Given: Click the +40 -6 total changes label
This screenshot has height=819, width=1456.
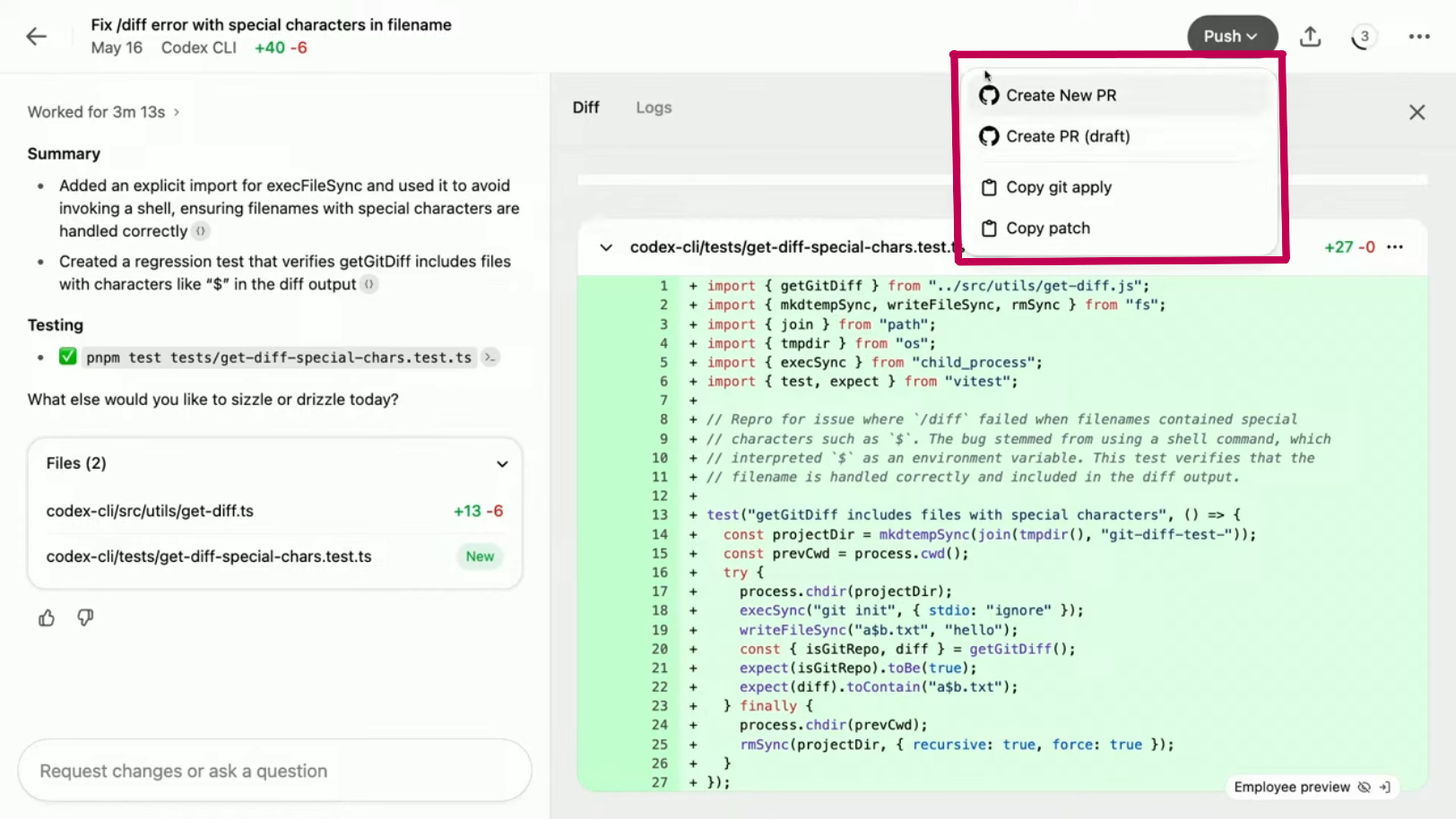Looking at the screenshot, I should (281, 47).
